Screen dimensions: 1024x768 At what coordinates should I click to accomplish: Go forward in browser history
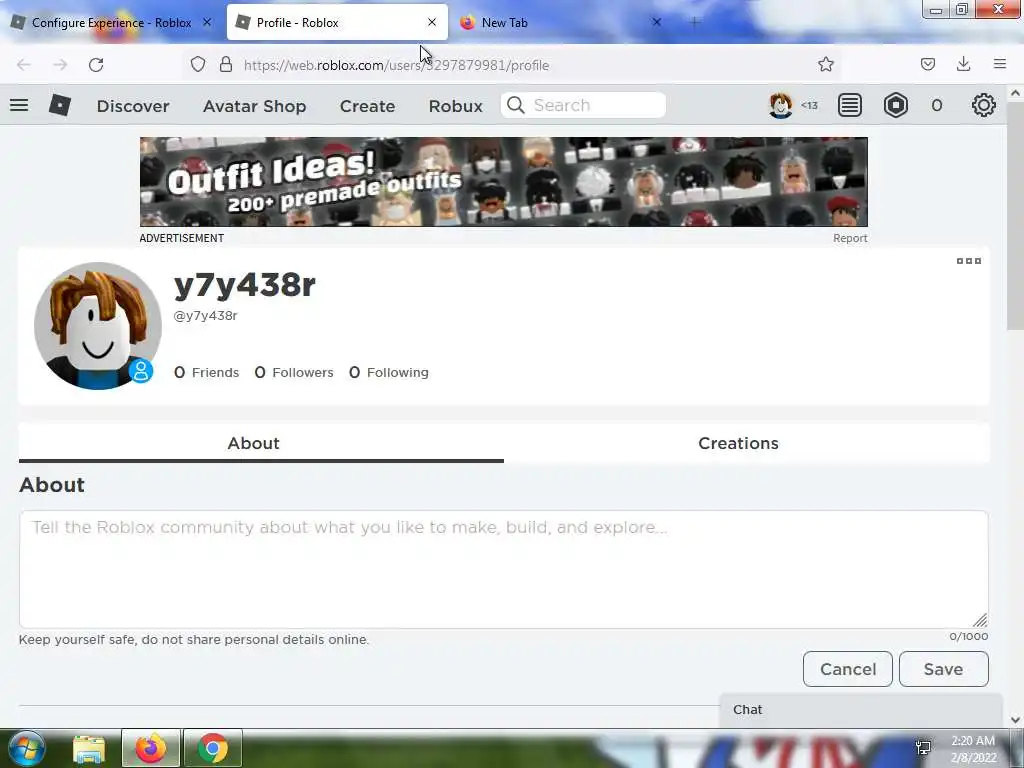click(60, 65)
